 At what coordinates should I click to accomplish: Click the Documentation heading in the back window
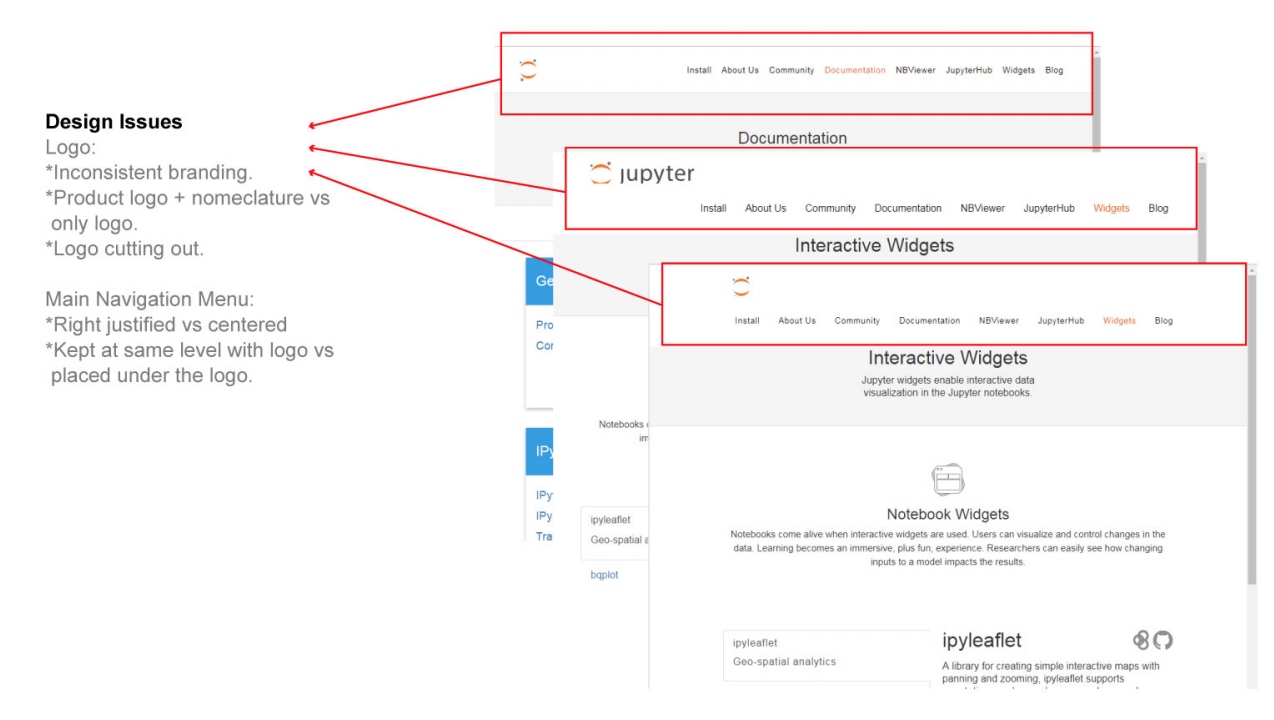[x=792, y=138]
